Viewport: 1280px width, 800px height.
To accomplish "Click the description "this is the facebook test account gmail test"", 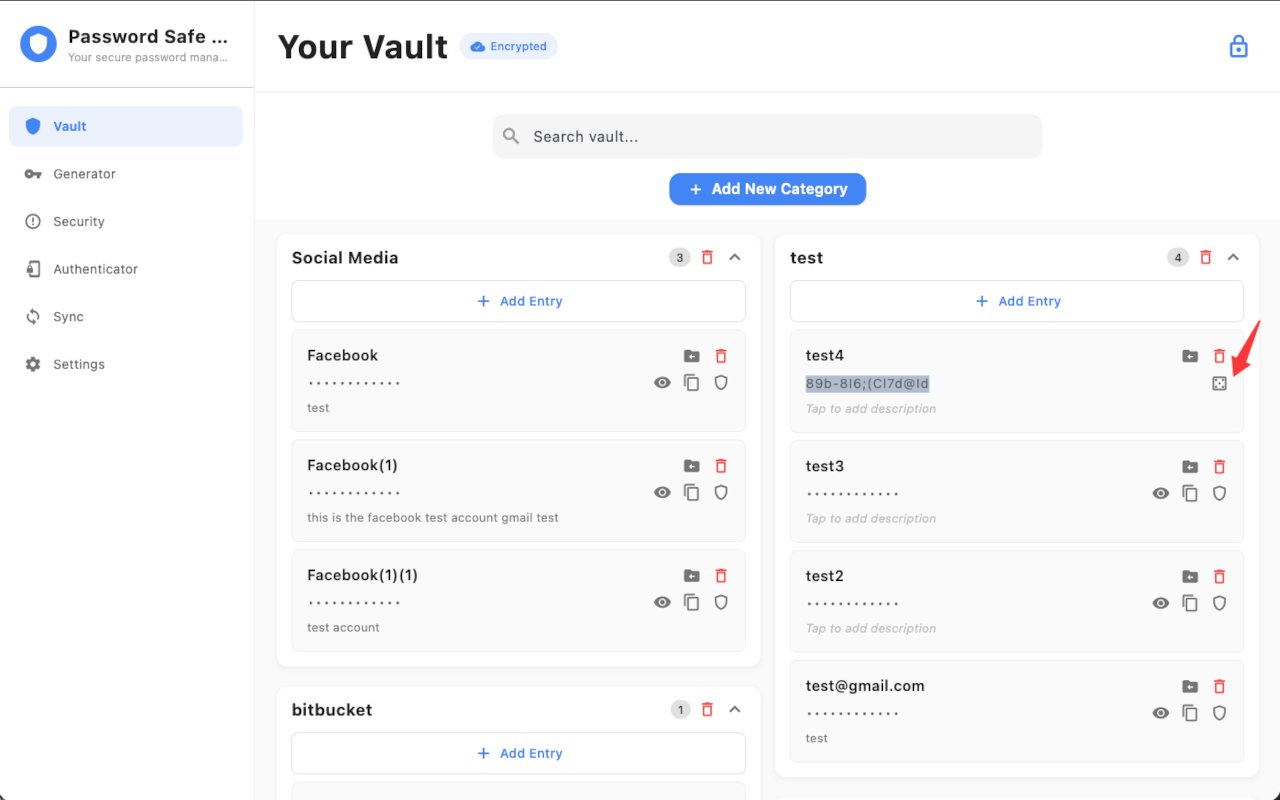I will coord(433,518).
